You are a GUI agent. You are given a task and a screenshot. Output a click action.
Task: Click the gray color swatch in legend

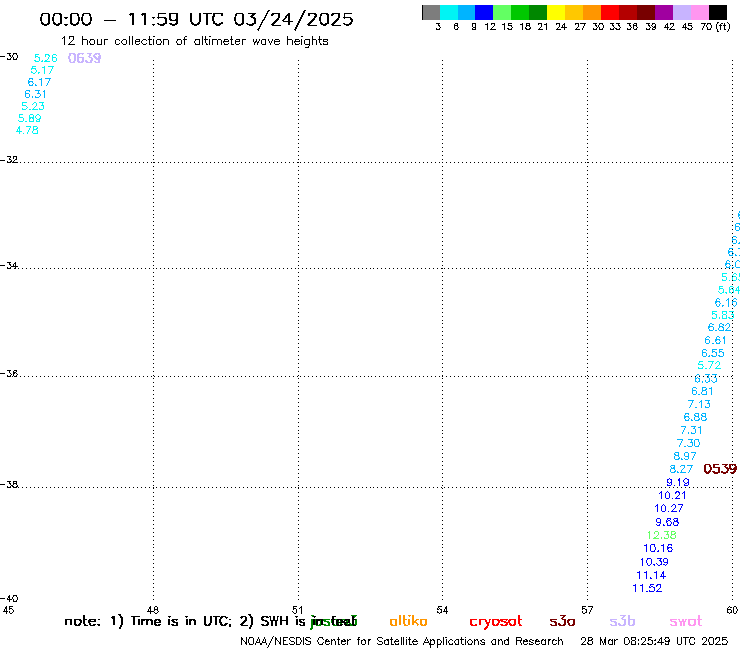tap(431, 12)
